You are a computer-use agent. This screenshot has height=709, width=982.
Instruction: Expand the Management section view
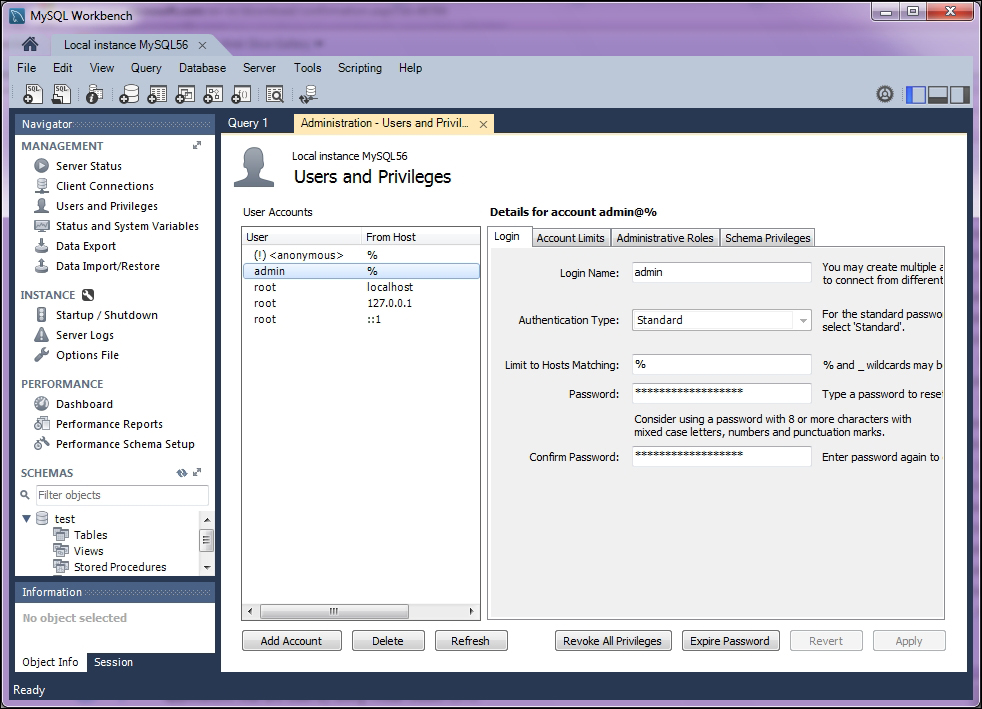tap(197, 145)
